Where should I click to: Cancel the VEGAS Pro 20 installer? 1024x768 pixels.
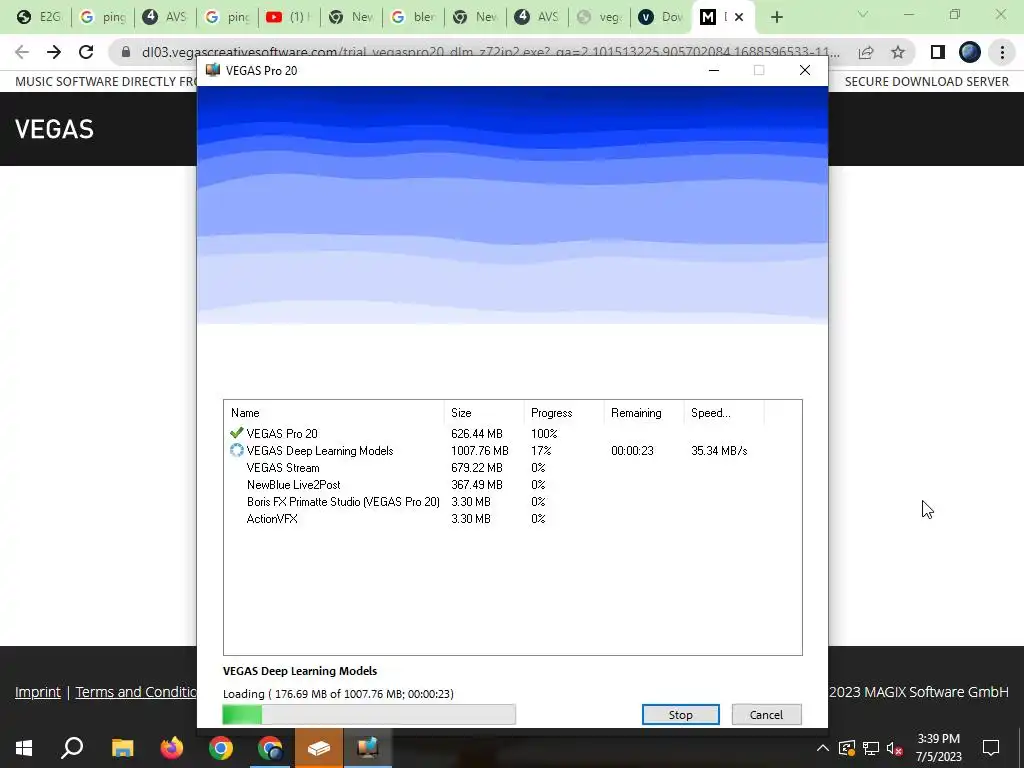(766, 714)
